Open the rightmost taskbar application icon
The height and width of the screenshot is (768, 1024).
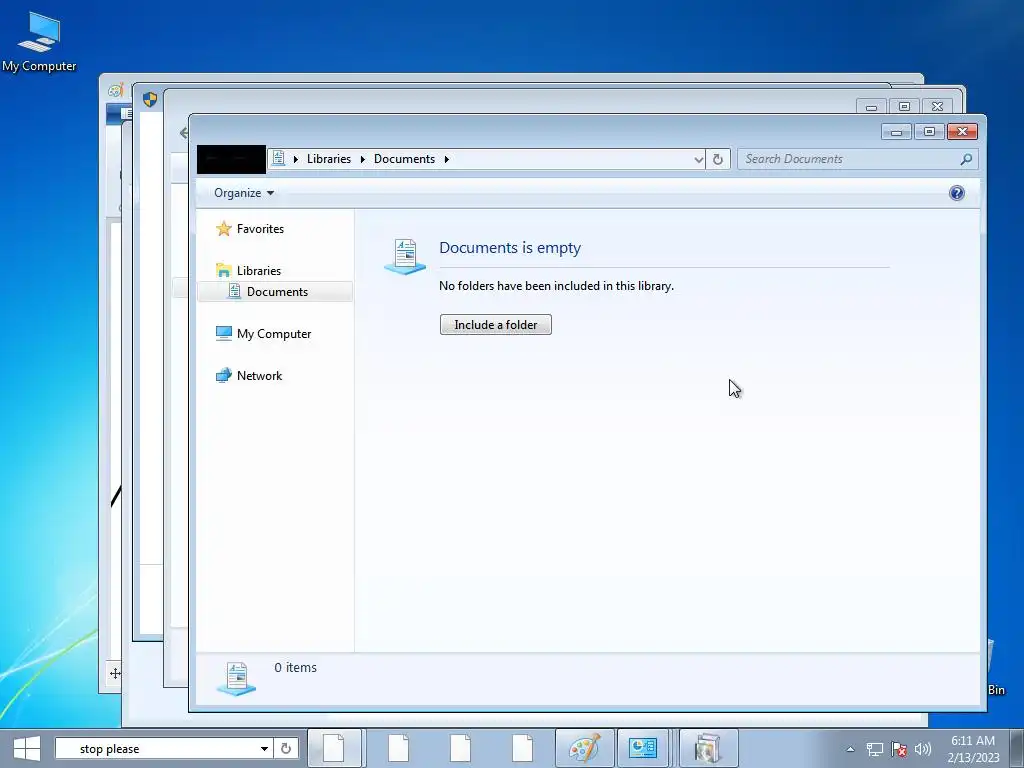pos(707,748)
